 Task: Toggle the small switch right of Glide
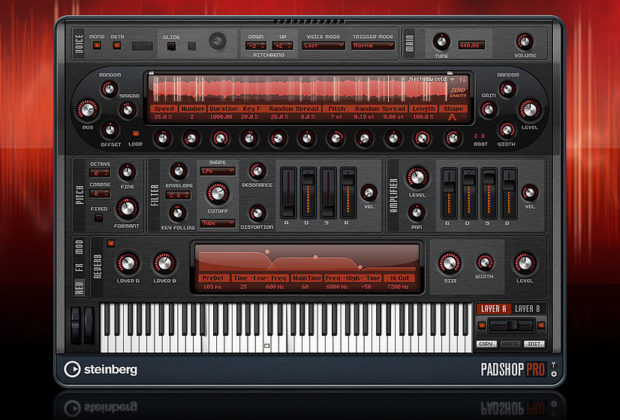click(x=192, y=46)
